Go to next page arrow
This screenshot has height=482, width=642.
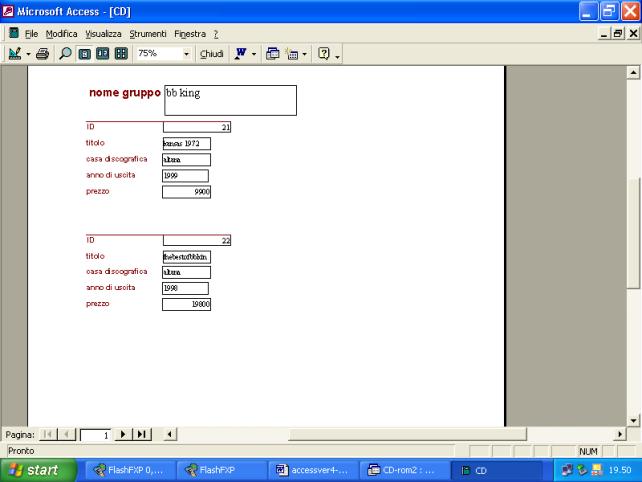[123, 434]
